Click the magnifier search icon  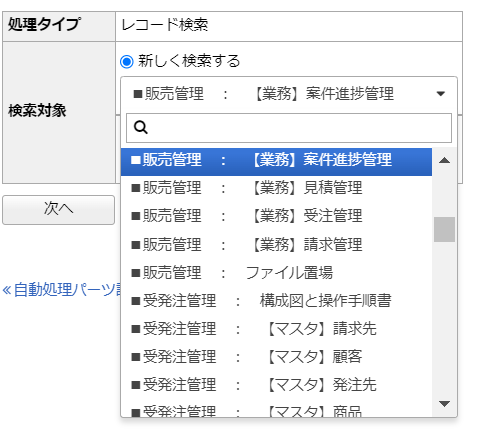coord(140,127)
